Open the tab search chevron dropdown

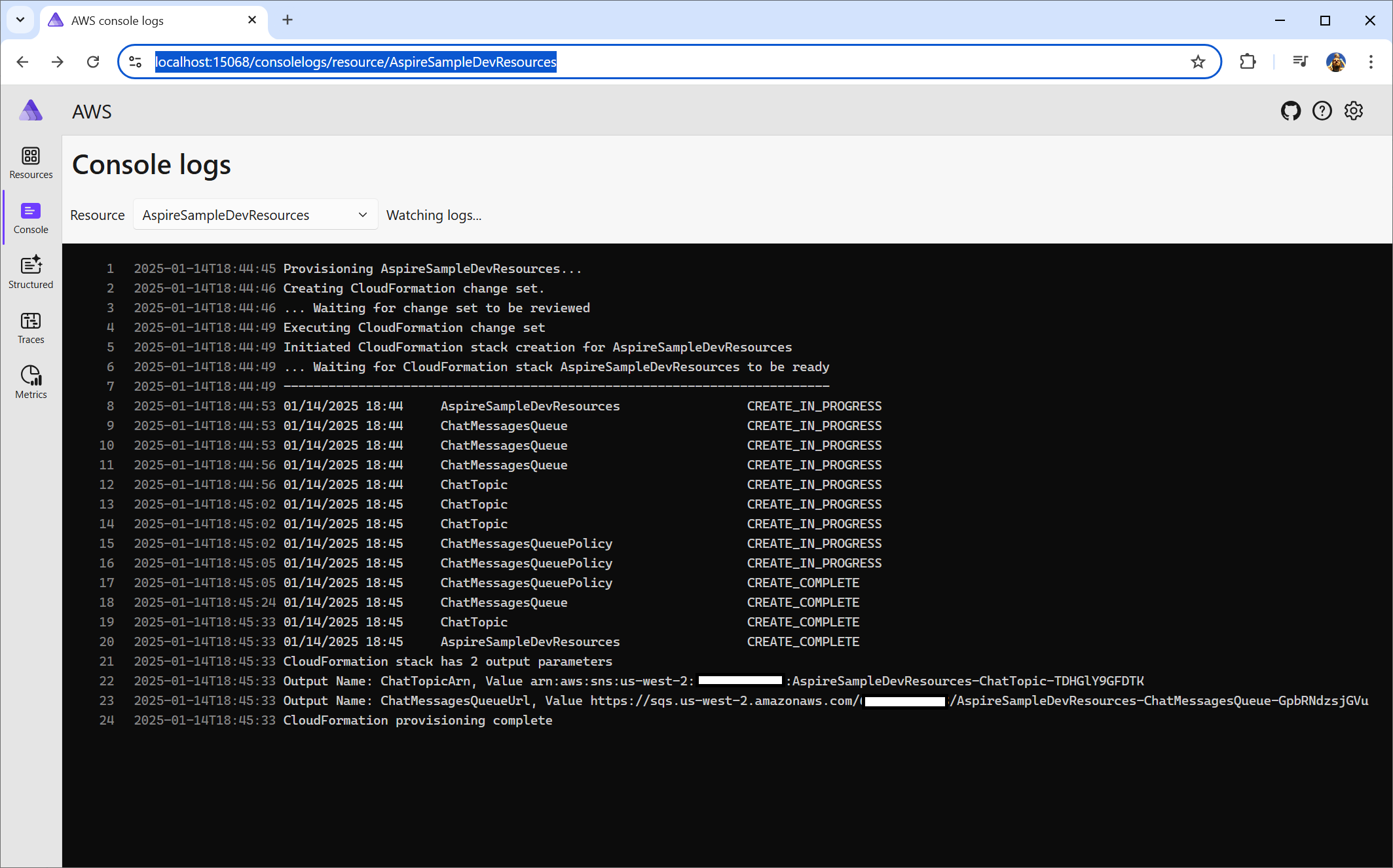(20, 20)
